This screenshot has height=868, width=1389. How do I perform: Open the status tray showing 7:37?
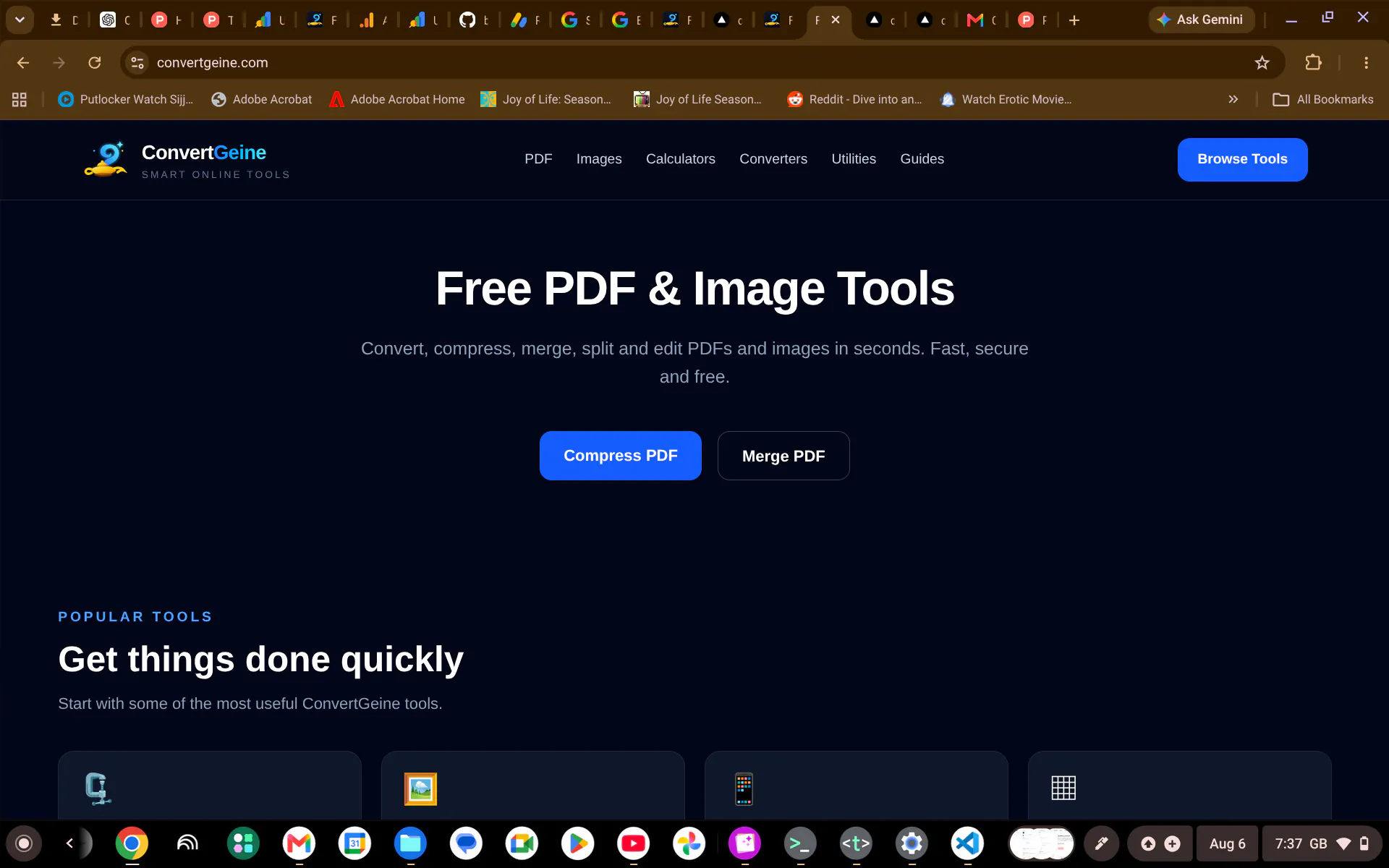pos(1322,843)
